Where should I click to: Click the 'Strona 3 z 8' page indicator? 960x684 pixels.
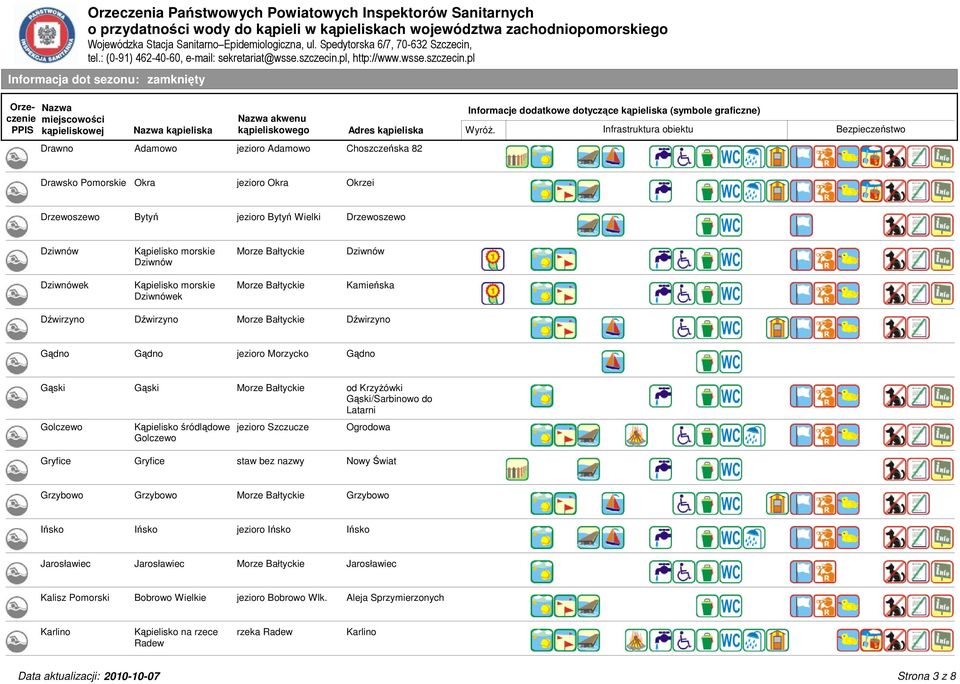[926, 676]
